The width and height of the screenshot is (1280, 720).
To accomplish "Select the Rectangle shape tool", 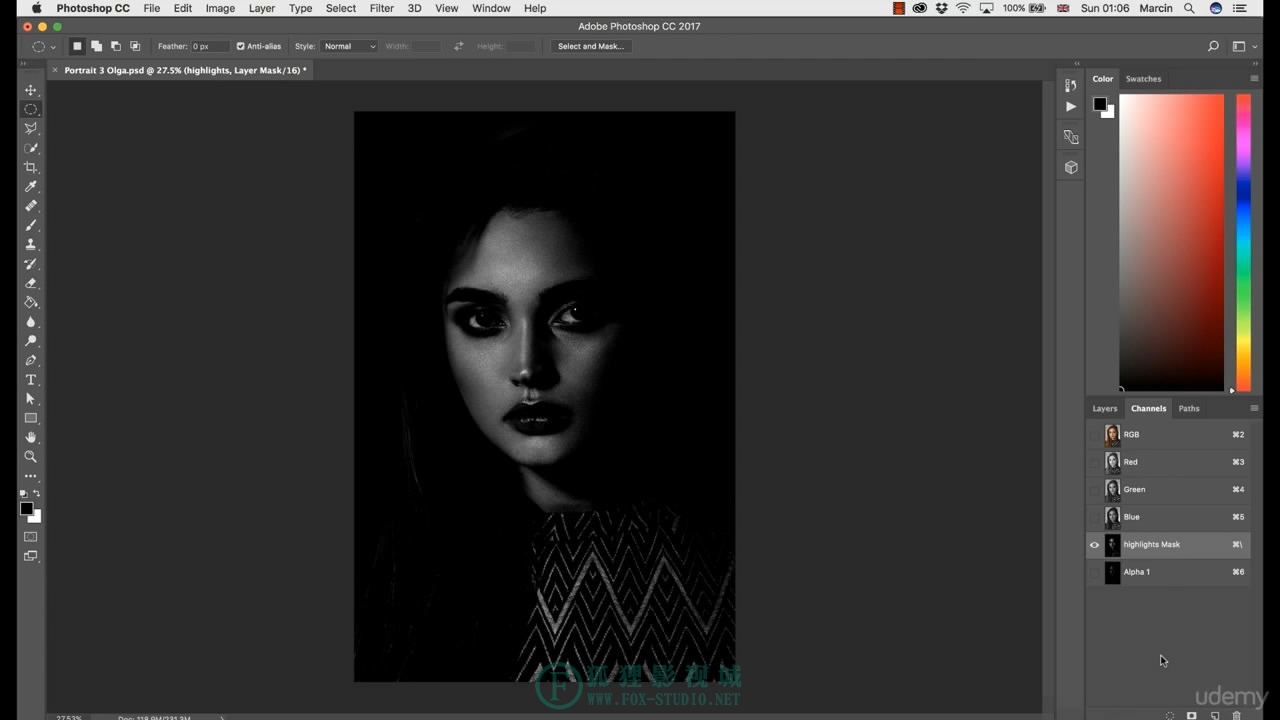I will tap(31, 418).
